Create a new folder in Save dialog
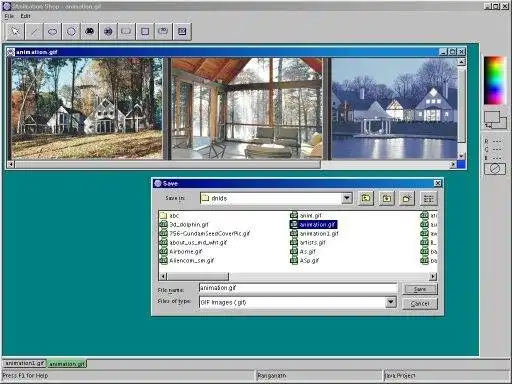 407,198
